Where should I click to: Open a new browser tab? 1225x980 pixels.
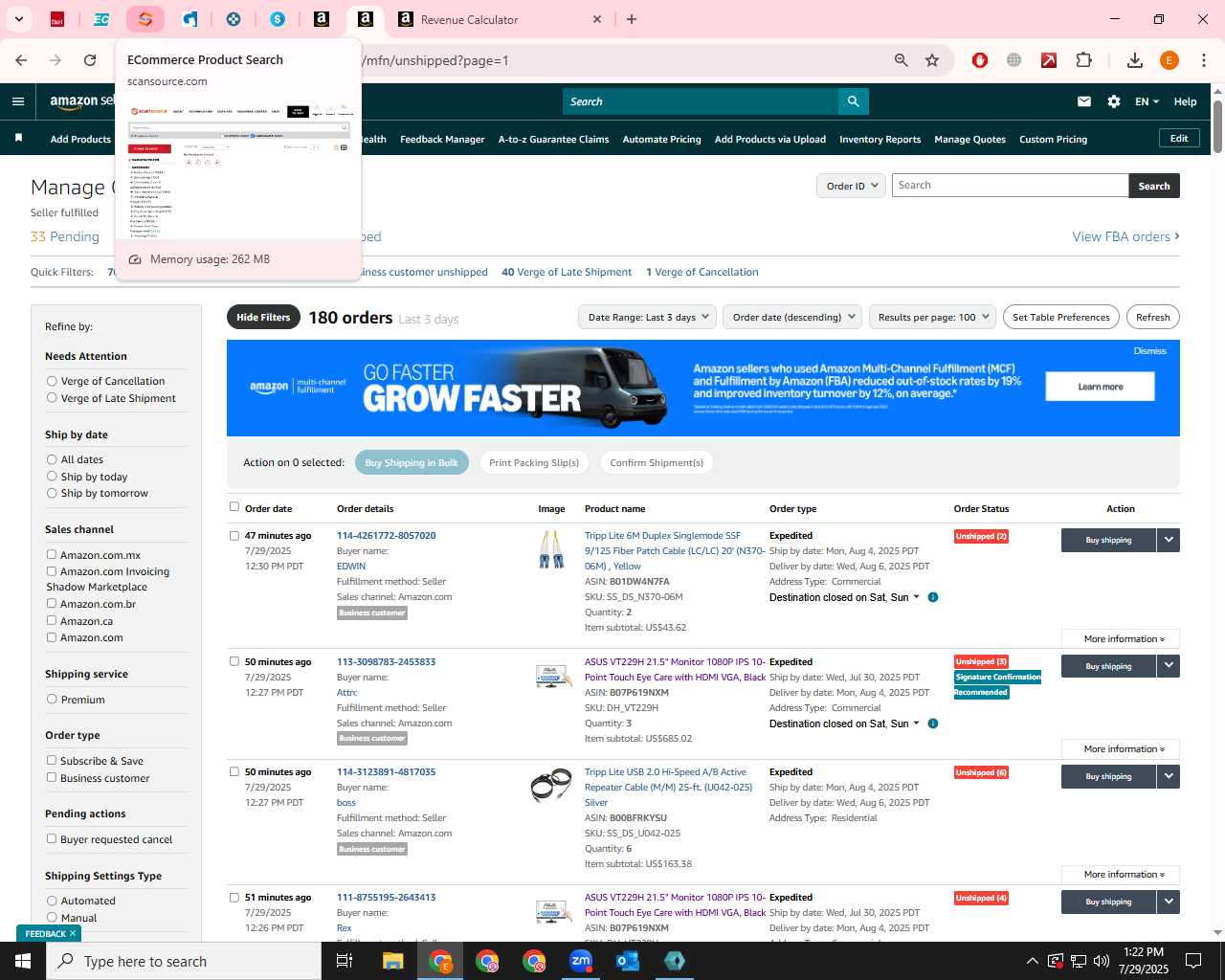[632, 19]
